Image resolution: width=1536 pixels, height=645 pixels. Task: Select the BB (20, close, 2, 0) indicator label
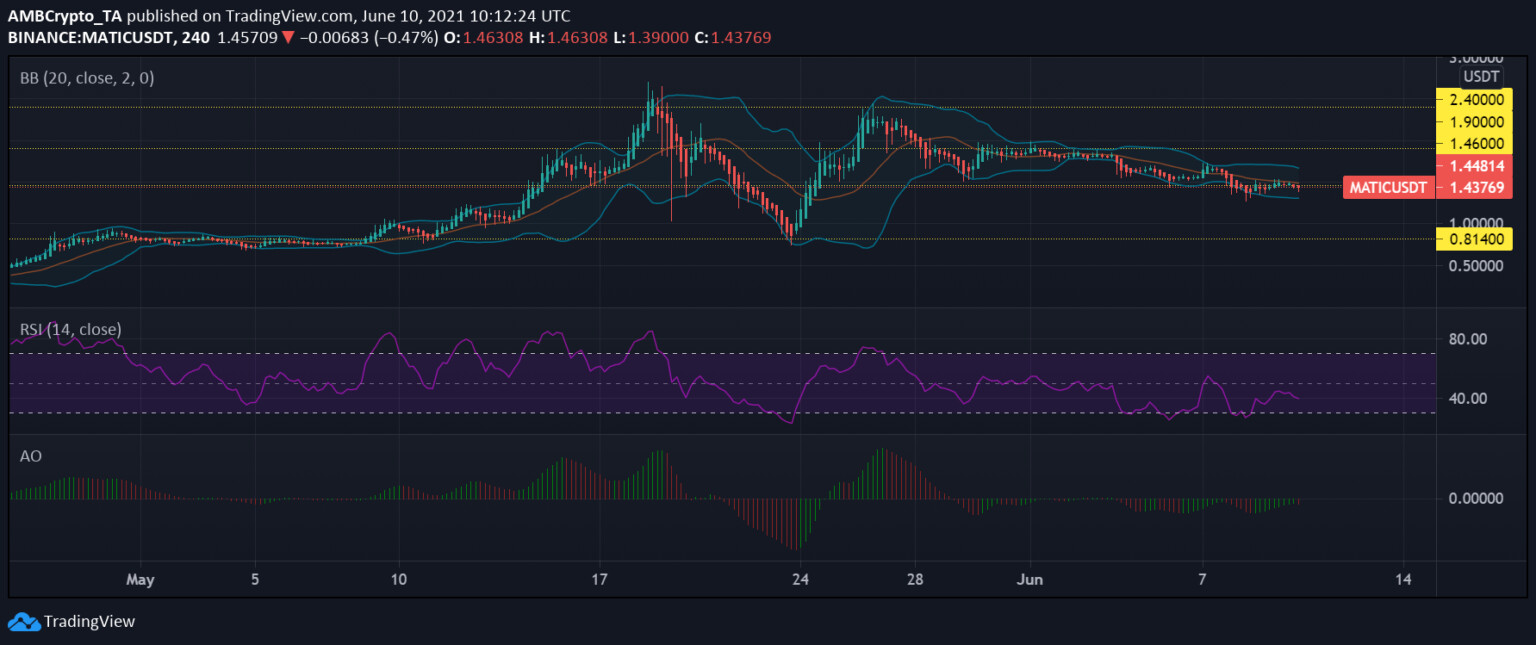coord(87,77)
